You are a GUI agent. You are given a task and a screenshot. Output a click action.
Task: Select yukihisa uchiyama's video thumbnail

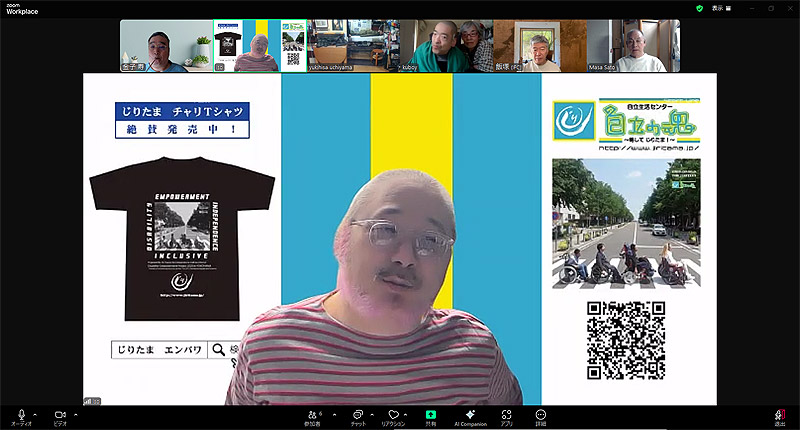click(x=345, y=45)
